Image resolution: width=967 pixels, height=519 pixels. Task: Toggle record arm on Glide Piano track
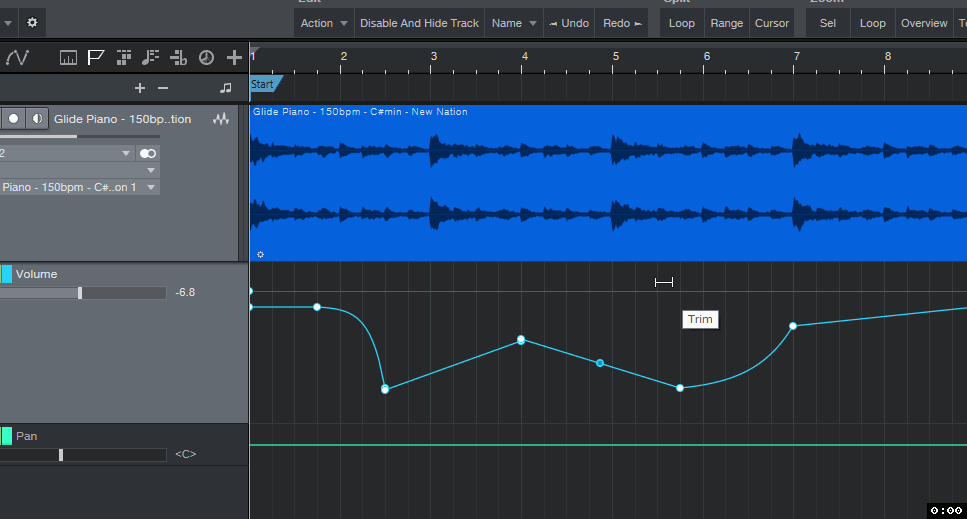[13, 118]
